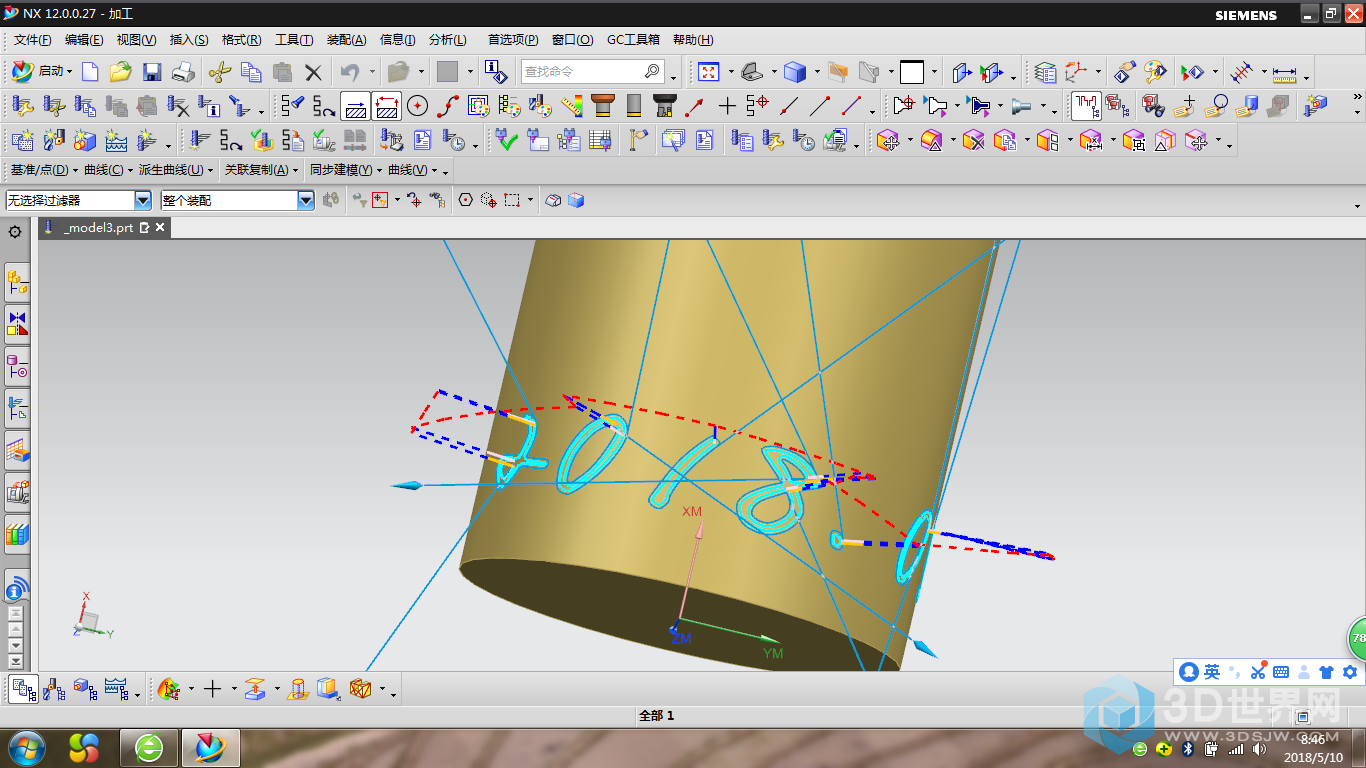Click the Machine Tool view icon at bottom
The height and width of the screenshot is (768, 1366).
[54, 689]
